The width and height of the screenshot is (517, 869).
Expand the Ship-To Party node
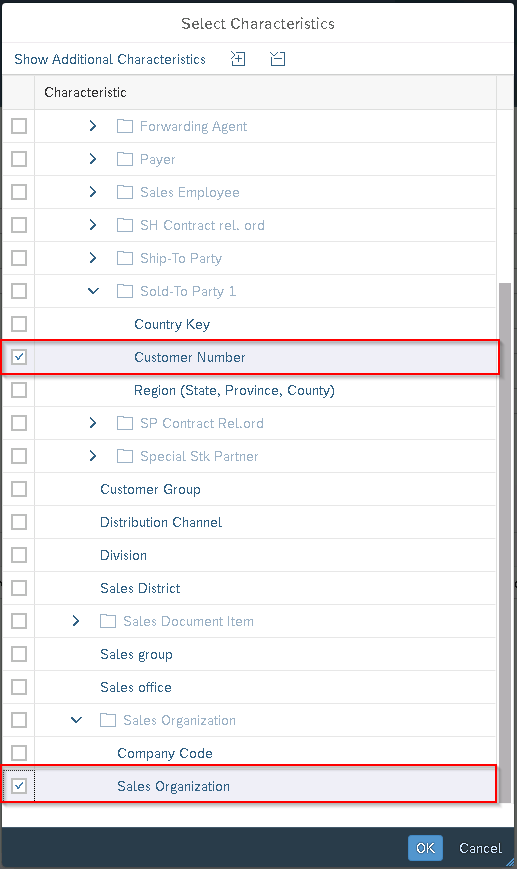pos(93,258)
